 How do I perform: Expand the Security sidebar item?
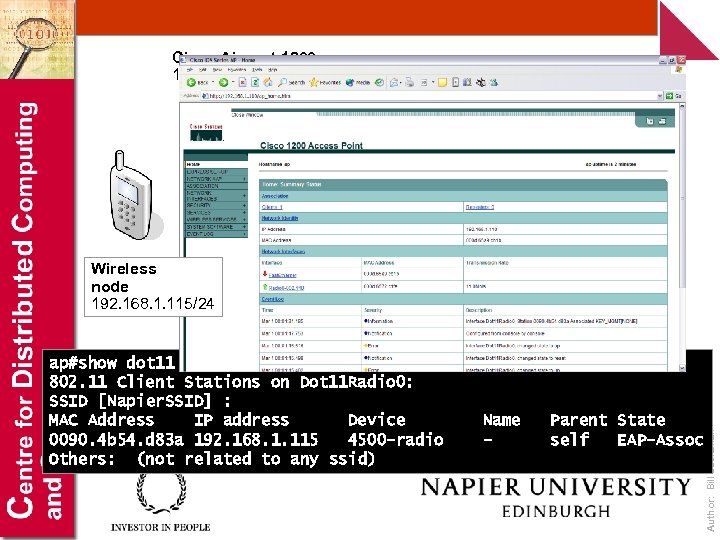(244, 206)
